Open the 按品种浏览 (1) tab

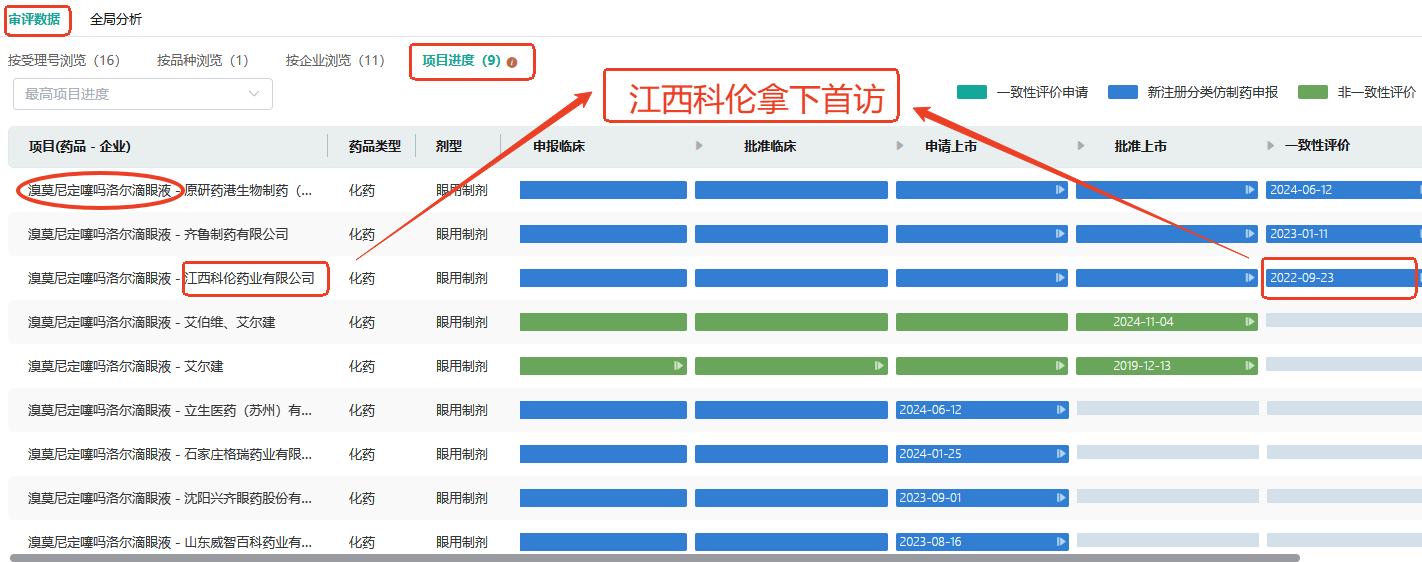(x=203, y=60)
